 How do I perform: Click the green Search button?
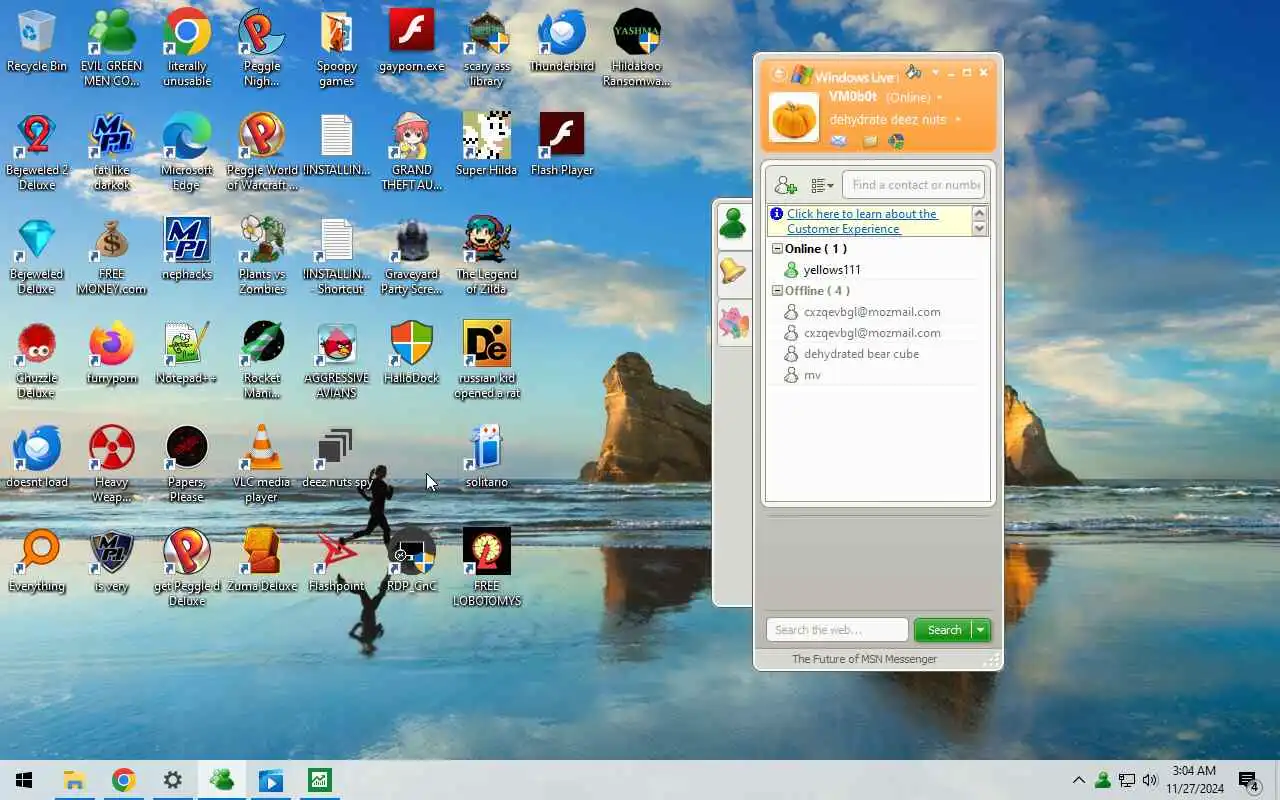[x=944, y=630]
